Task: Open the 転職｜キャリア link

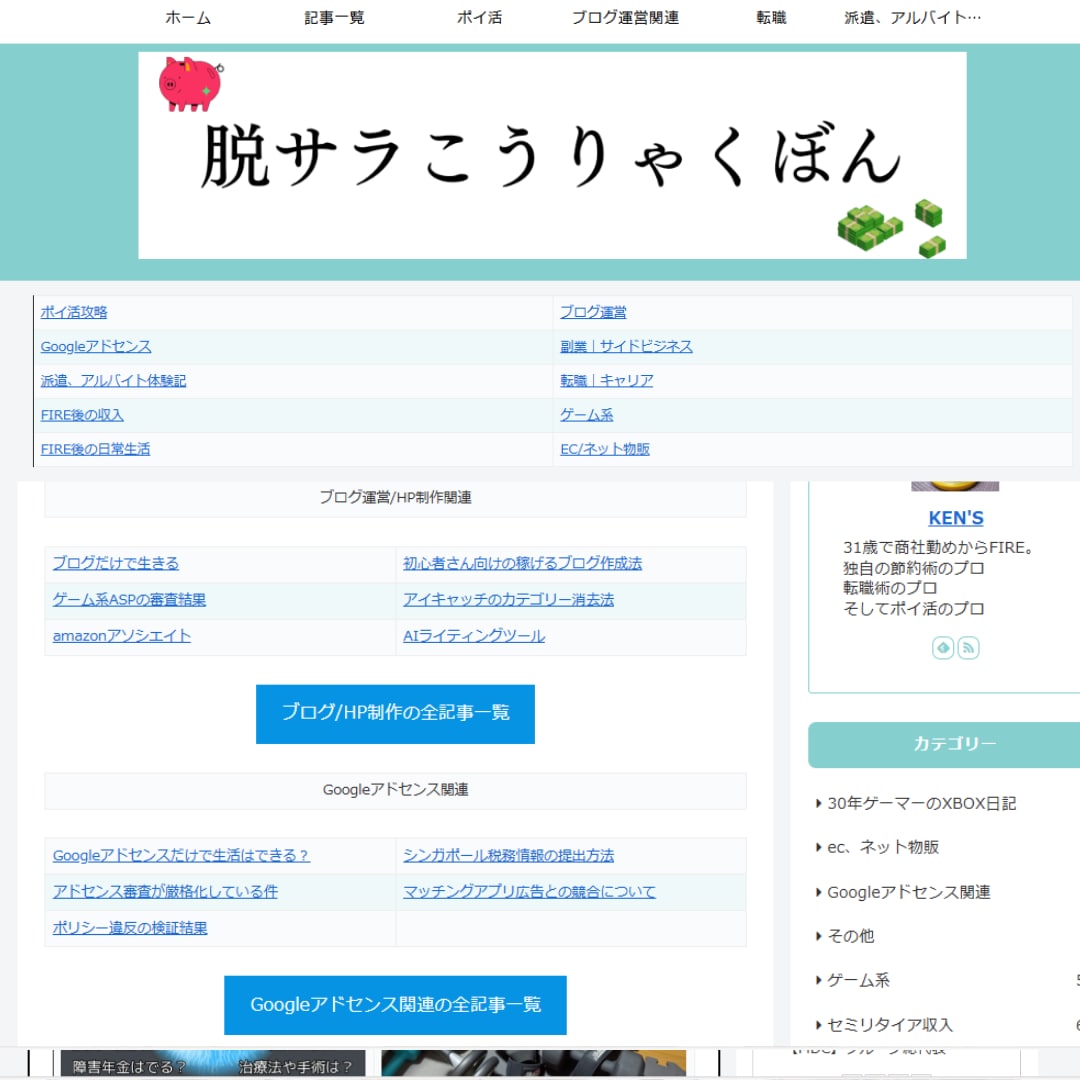Action: point(606,381)
